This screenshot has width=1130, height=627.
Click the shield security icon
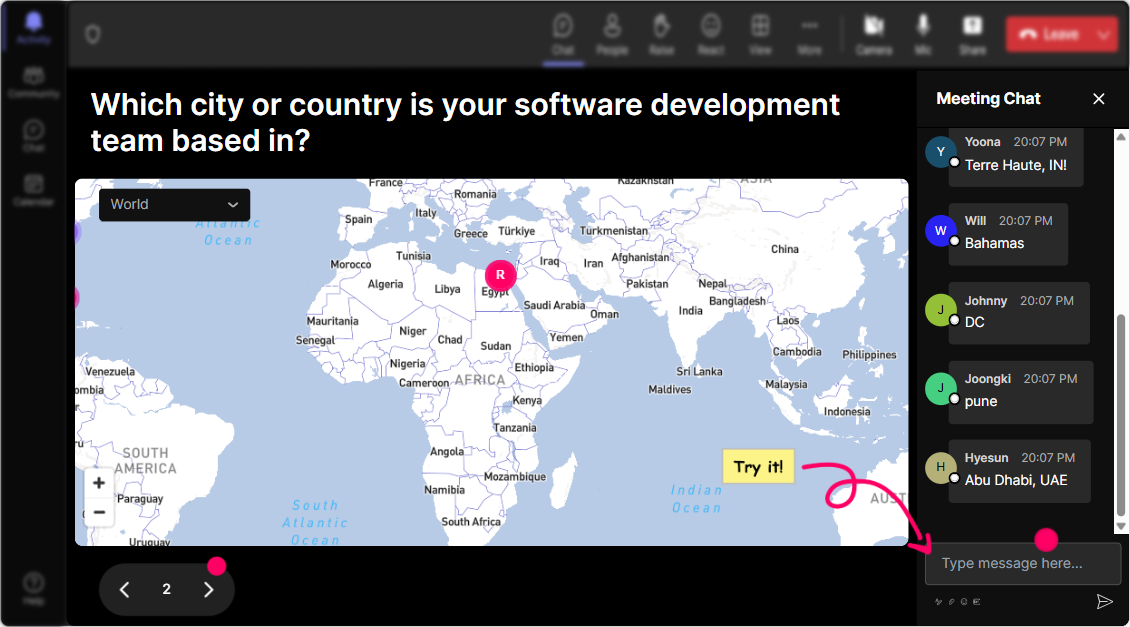(93, 35)
